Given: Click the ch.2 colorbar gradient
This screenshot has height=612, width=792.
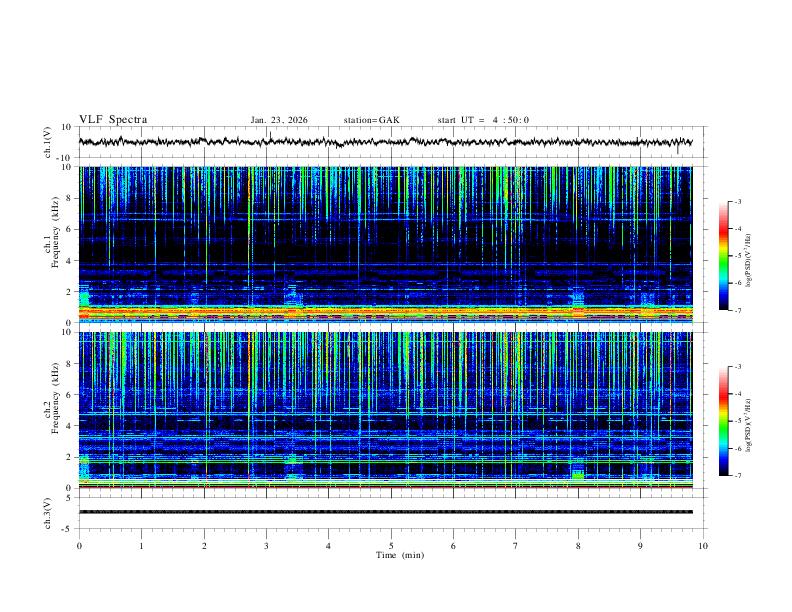Looking at the screenshot, I should click(x=723, y=421).
